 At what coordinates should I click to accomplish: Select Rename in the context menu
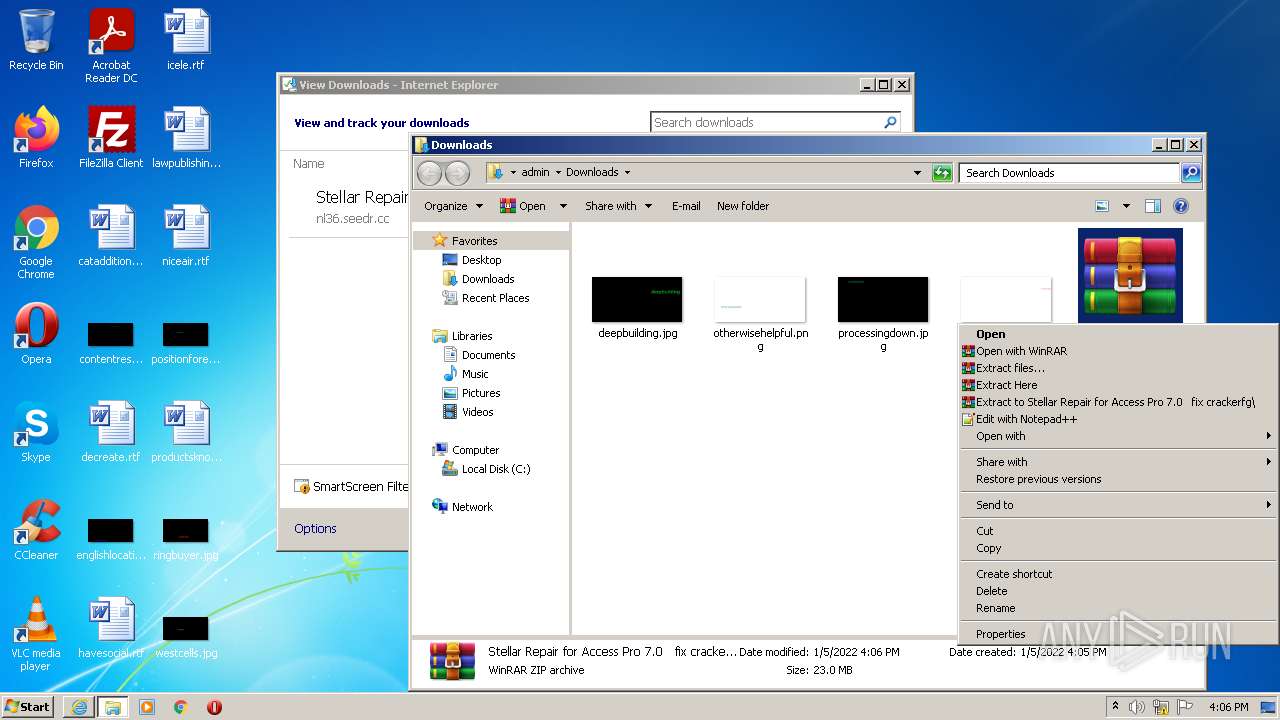(1118, 608)
